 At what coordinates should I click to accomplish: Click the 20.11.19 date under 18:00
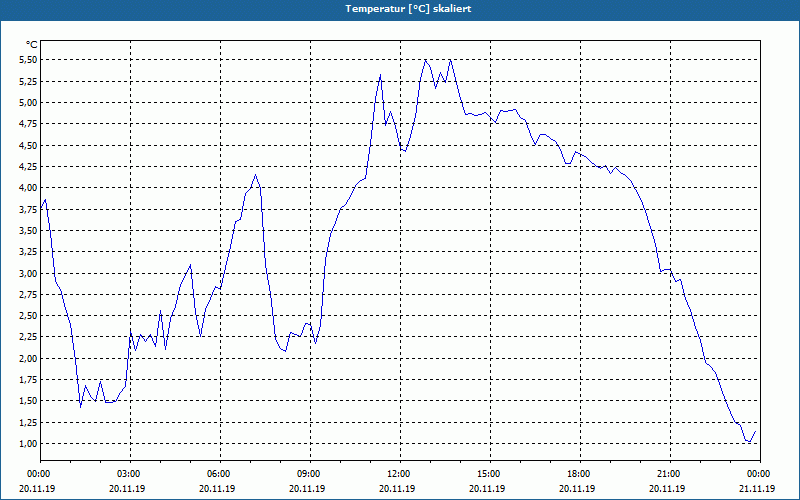(x=577, y=488)
